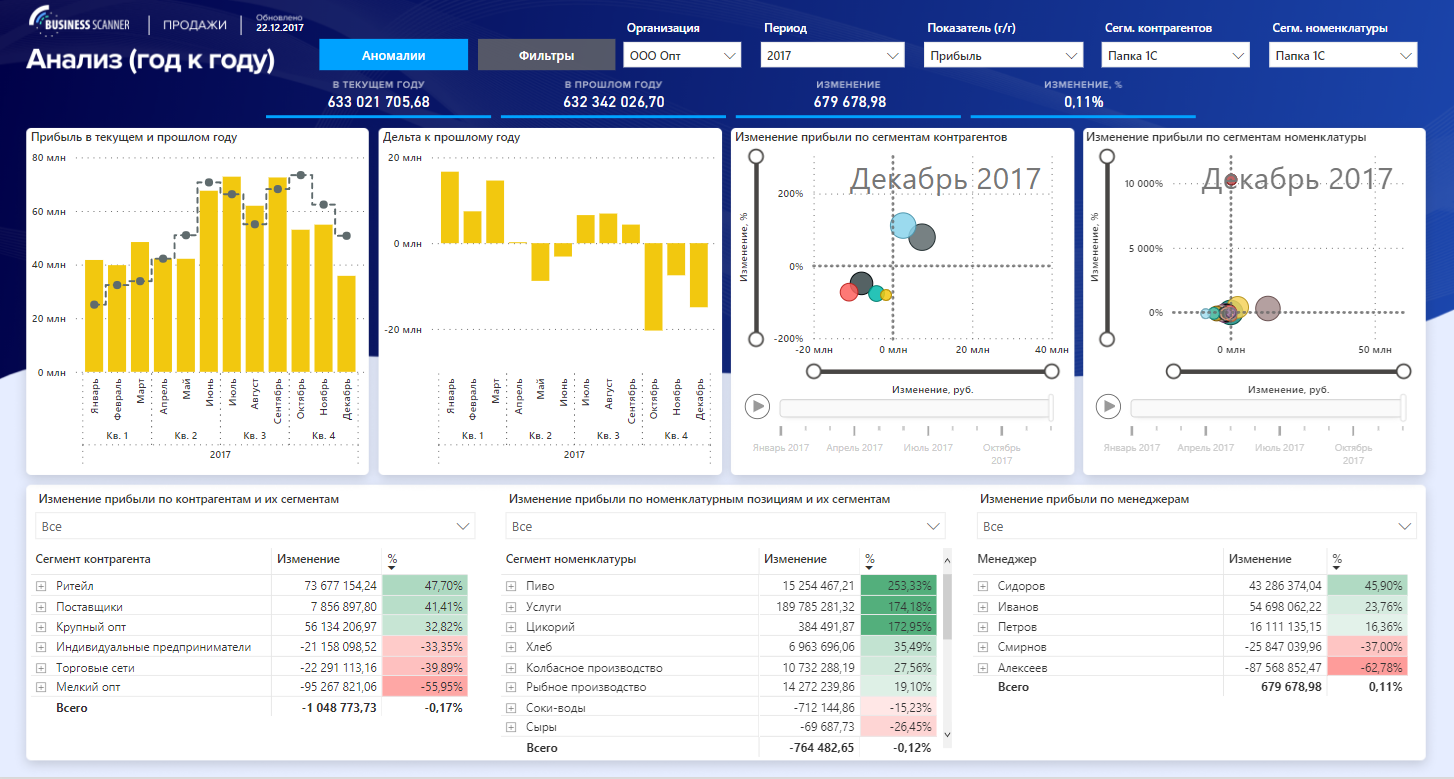Open the Фильтры panel
The image size is (1454, 779).
tap(546, 56)
